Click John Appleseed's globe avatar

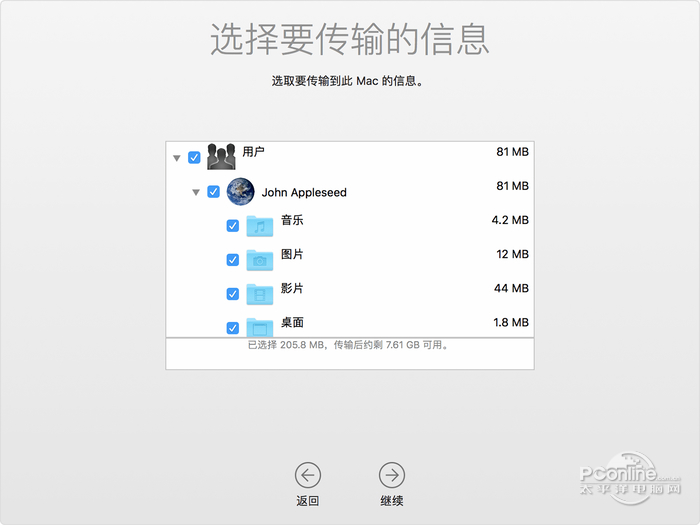pos(241,192)
